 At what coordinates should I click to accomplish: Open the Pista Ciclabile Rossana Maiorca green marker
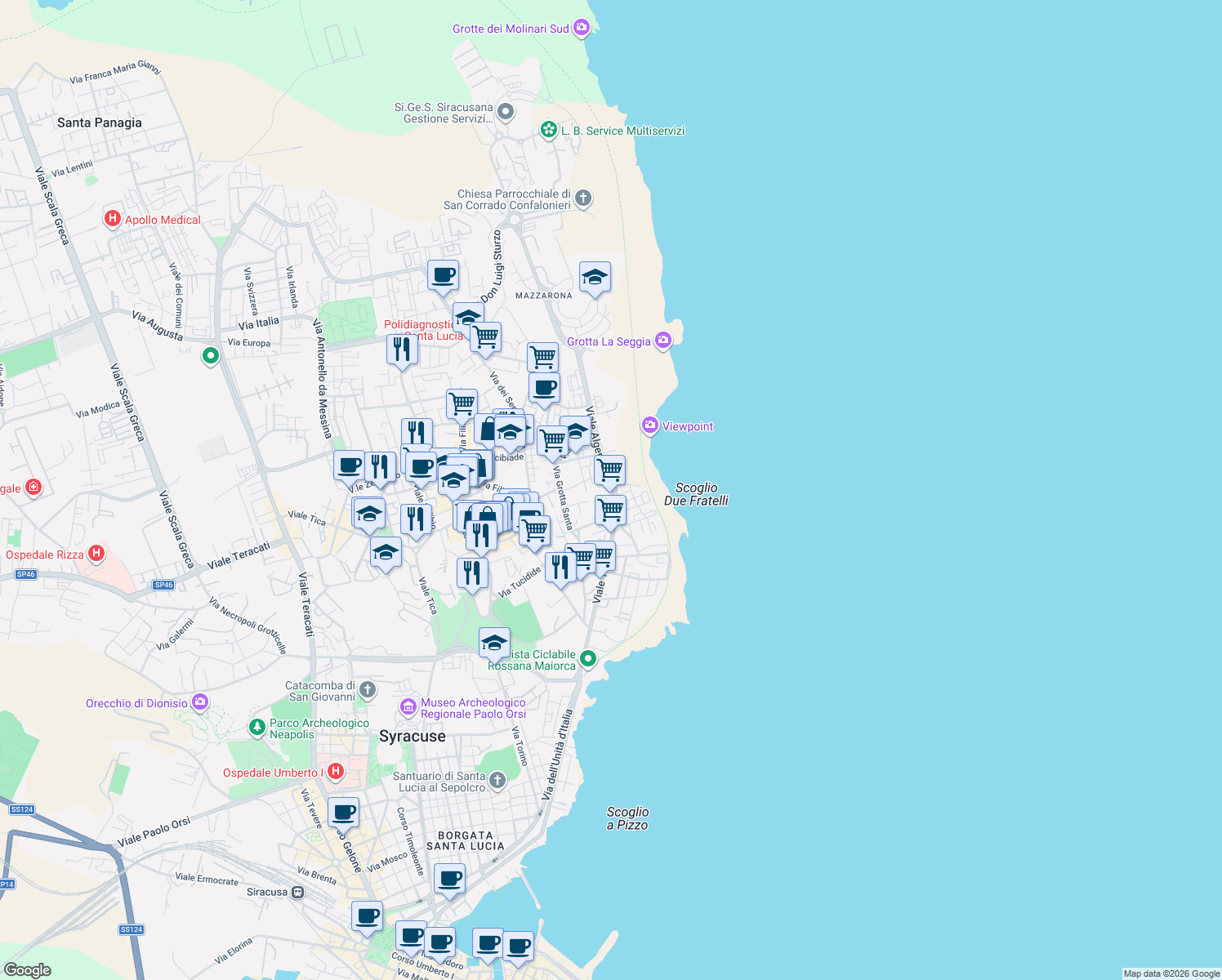point(587,658)
